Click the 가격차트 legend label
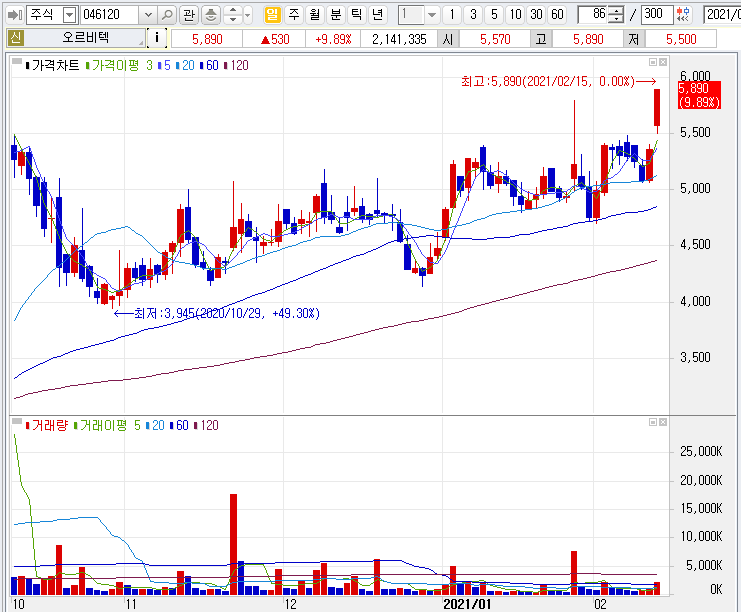The width and height of the screenshot is (741, 612). 53,66
